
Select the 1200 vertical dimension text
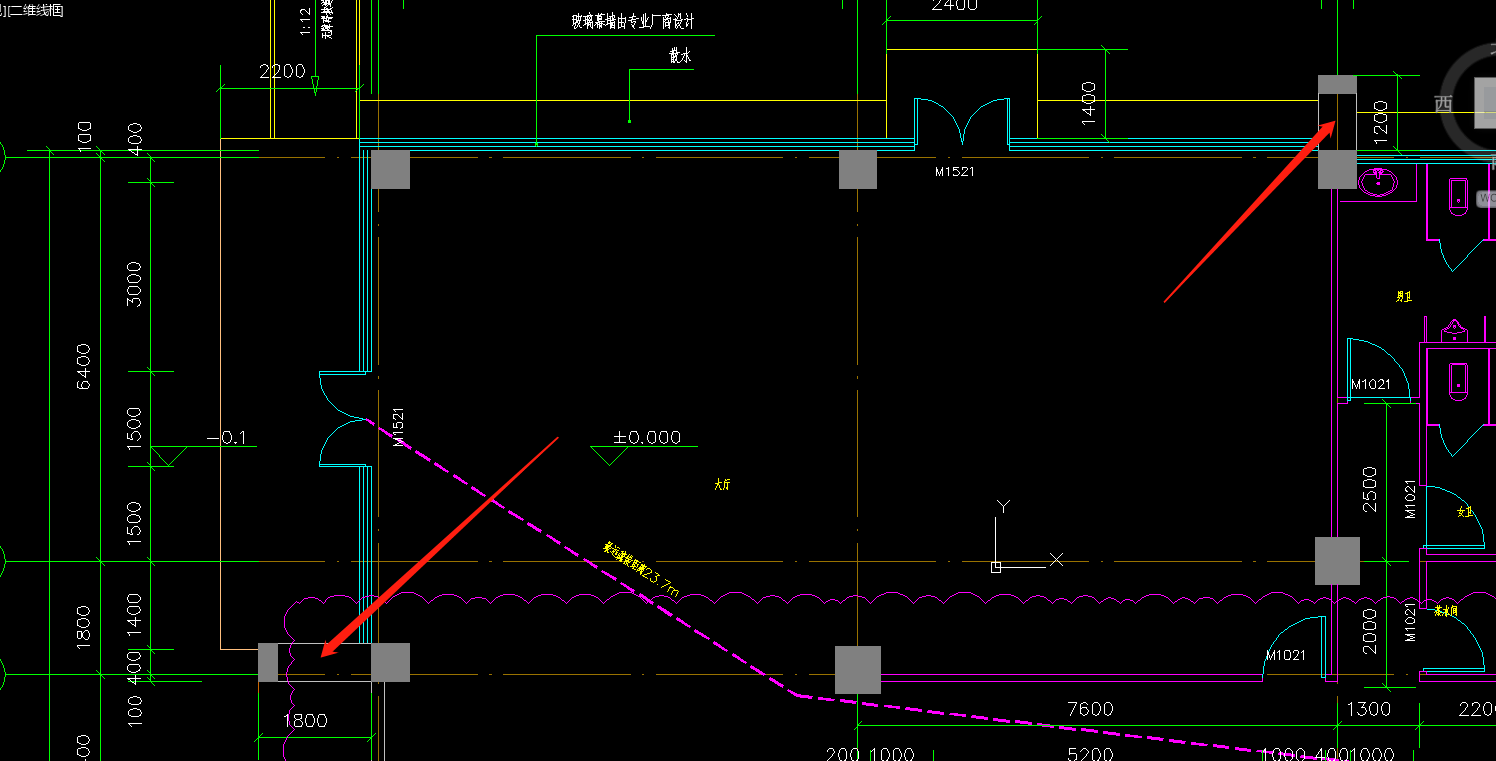(1381, 121)
